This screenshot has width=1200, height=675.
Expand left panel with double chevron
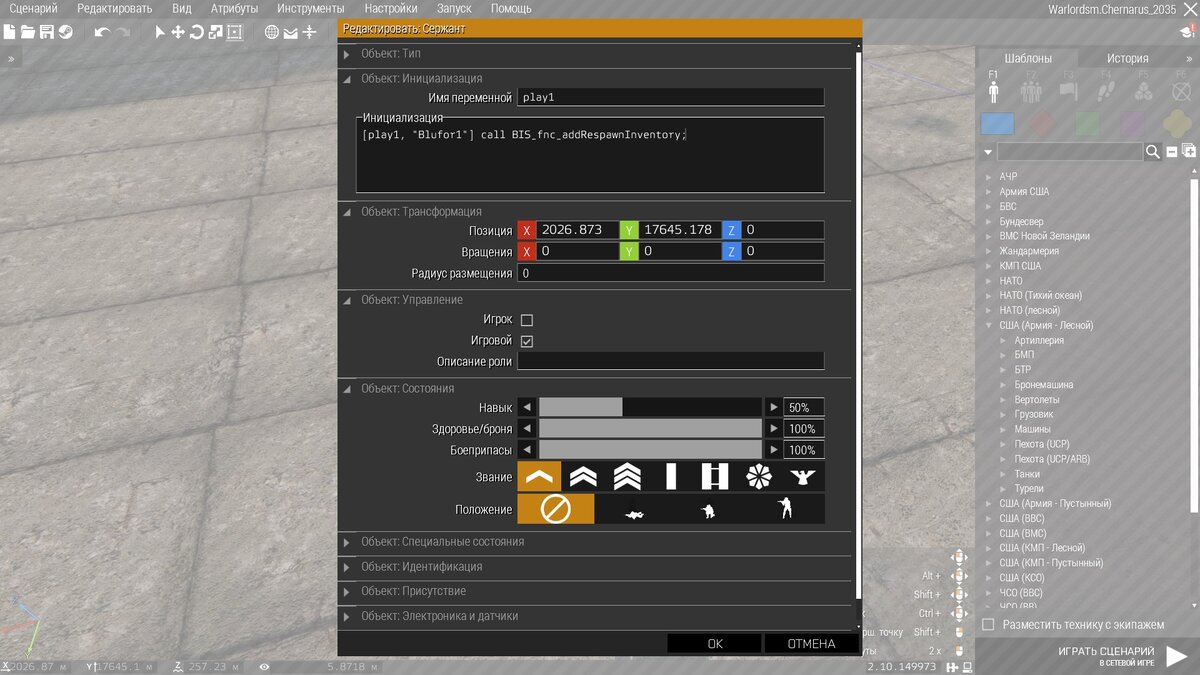point(11,59)
